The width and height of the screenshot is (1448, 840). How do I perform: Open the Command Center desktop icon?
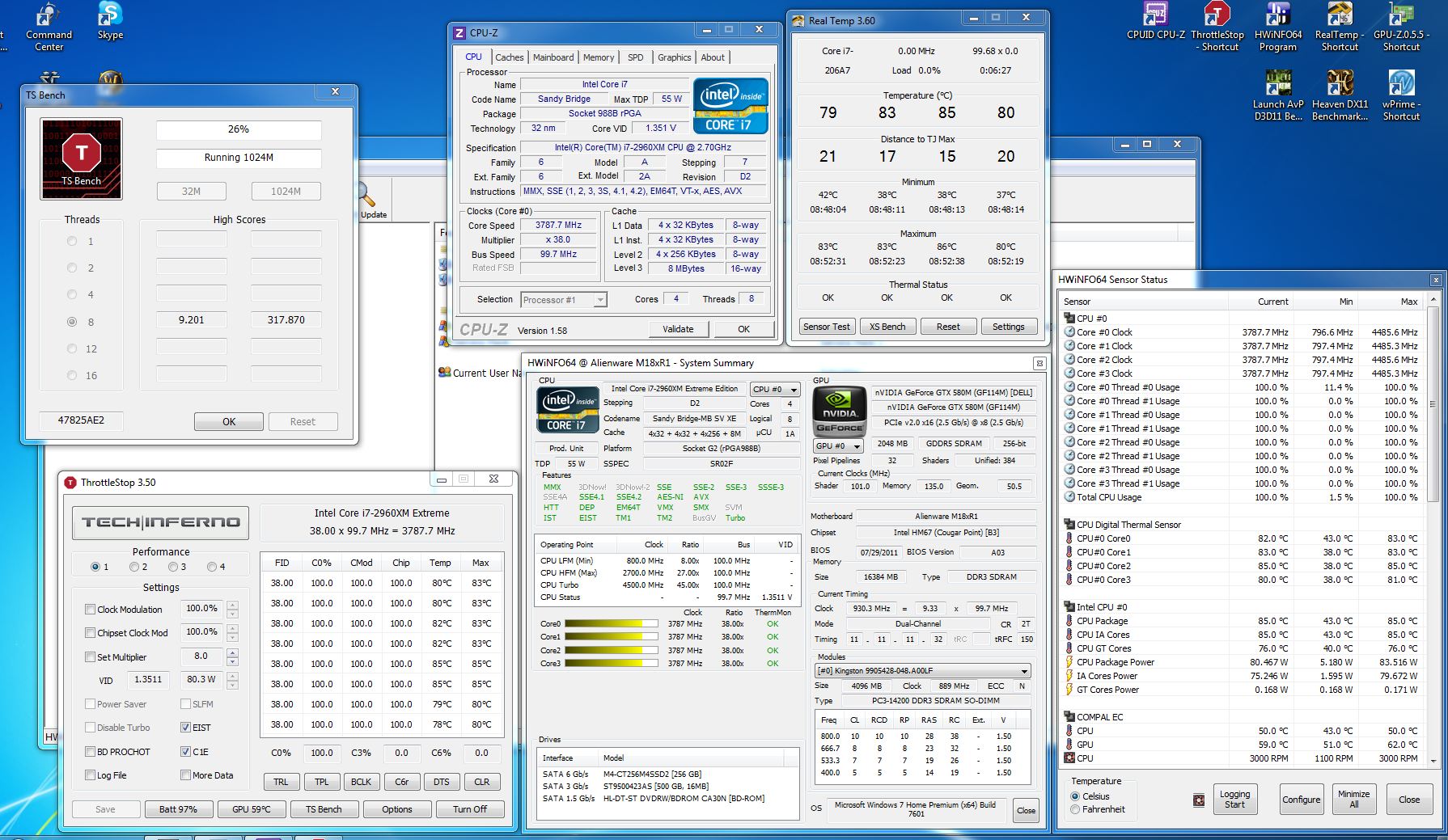(x=49, y=27)
